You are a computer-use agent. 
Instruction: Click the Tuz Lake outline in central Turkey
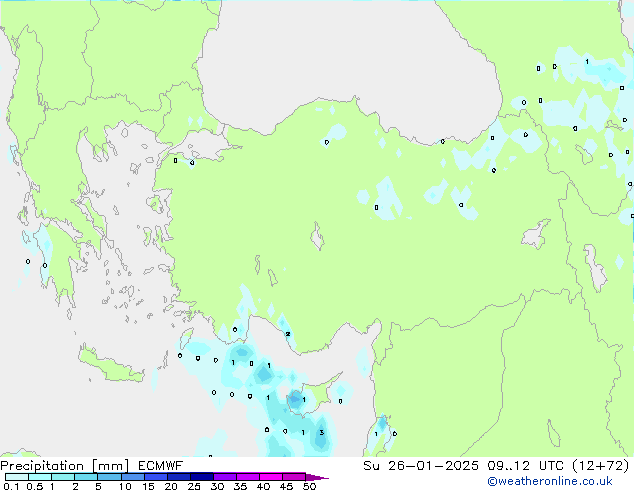click(318, 239)
